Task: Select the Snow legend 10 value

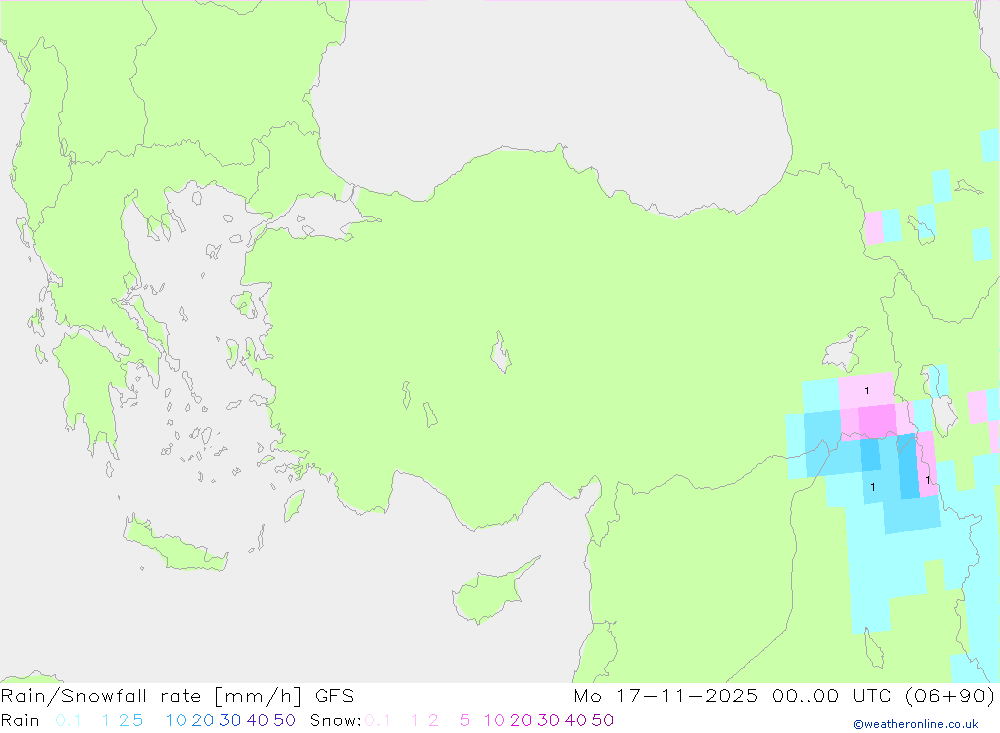Action: pos(494,720)
